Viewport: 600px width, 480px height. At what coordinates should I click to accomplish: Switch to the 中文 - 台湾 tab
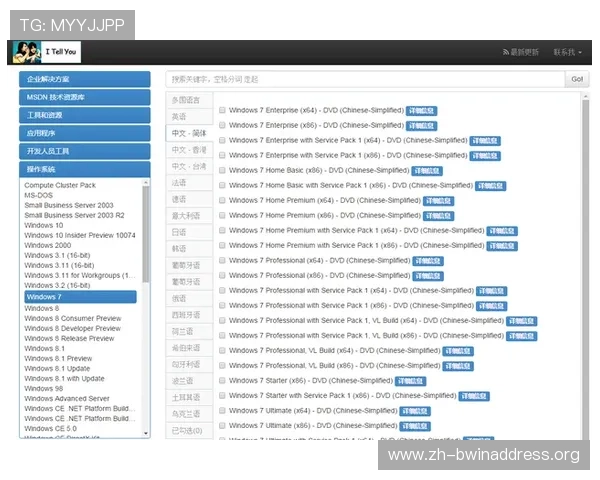189,167
